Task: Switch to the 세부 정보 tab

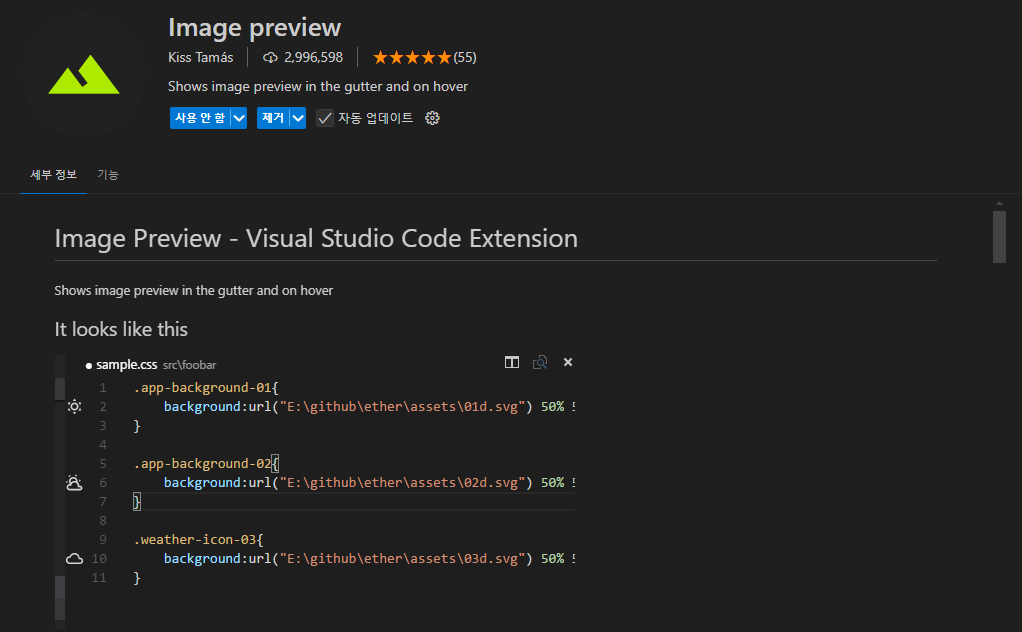Action: [x=53, y=175]
